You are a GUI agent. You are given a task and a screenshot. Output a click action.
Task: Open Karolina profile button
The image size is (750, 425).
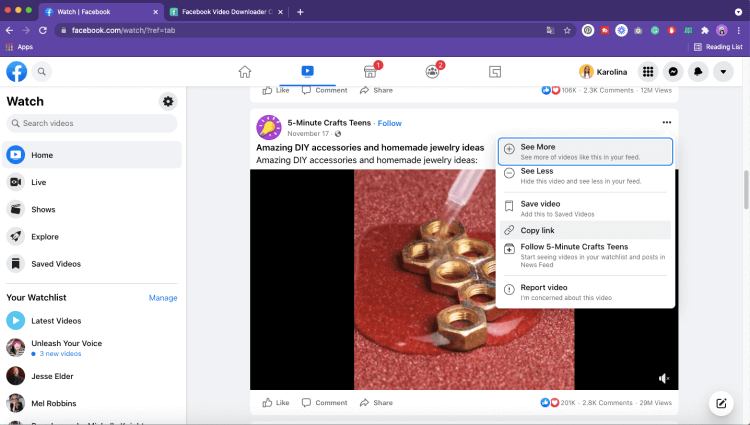[x=603, y=72]
